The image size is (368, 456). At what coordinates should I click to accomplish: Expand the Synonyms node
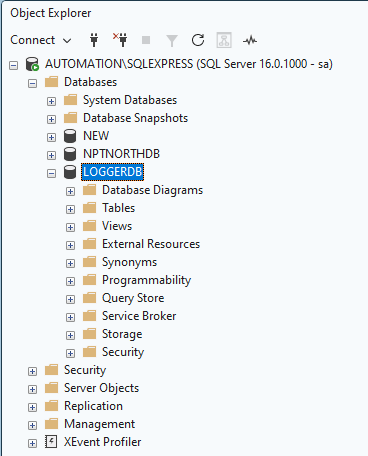[70, 263]
